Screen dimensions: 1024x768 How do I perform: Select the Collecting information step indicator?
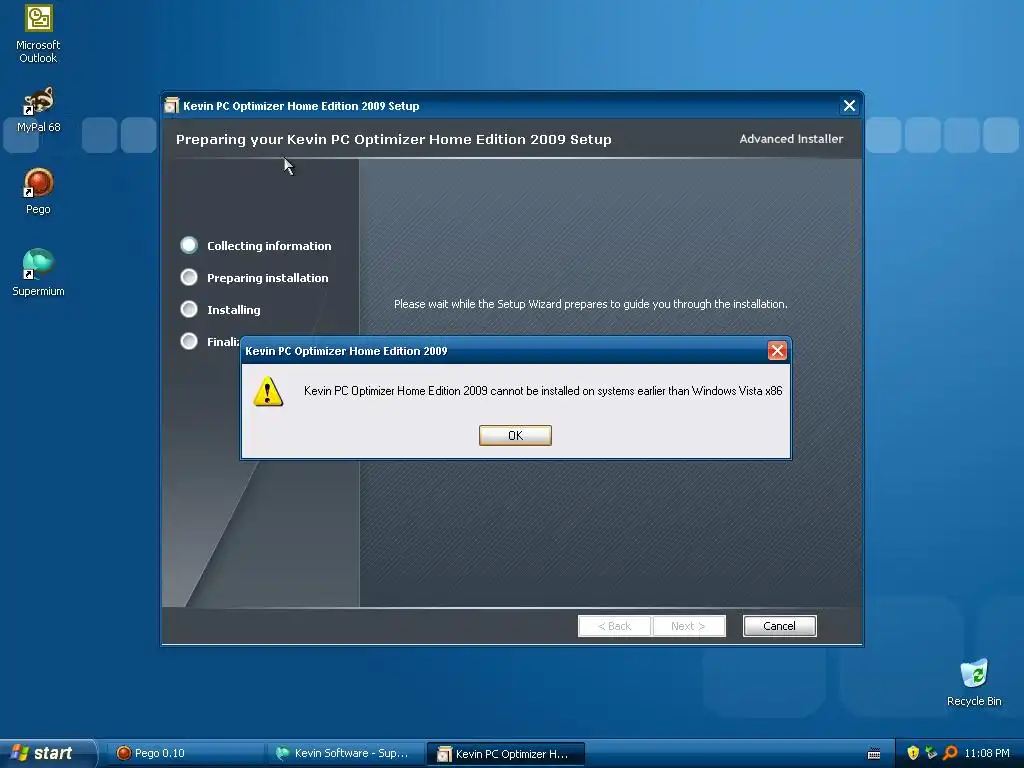click(189, 245)
